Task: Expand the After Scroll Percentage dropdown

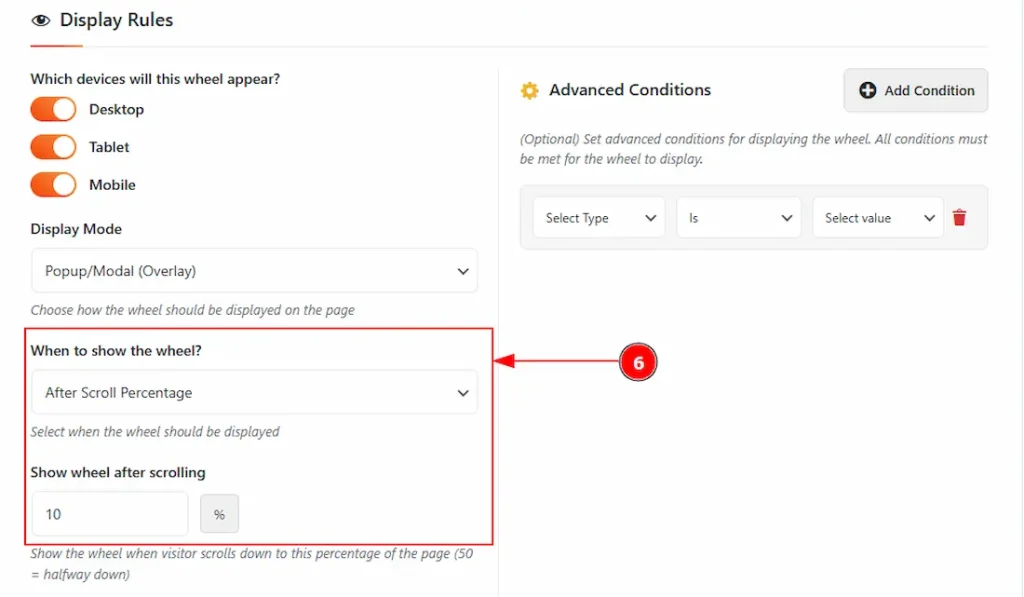Action: [254, 393]
